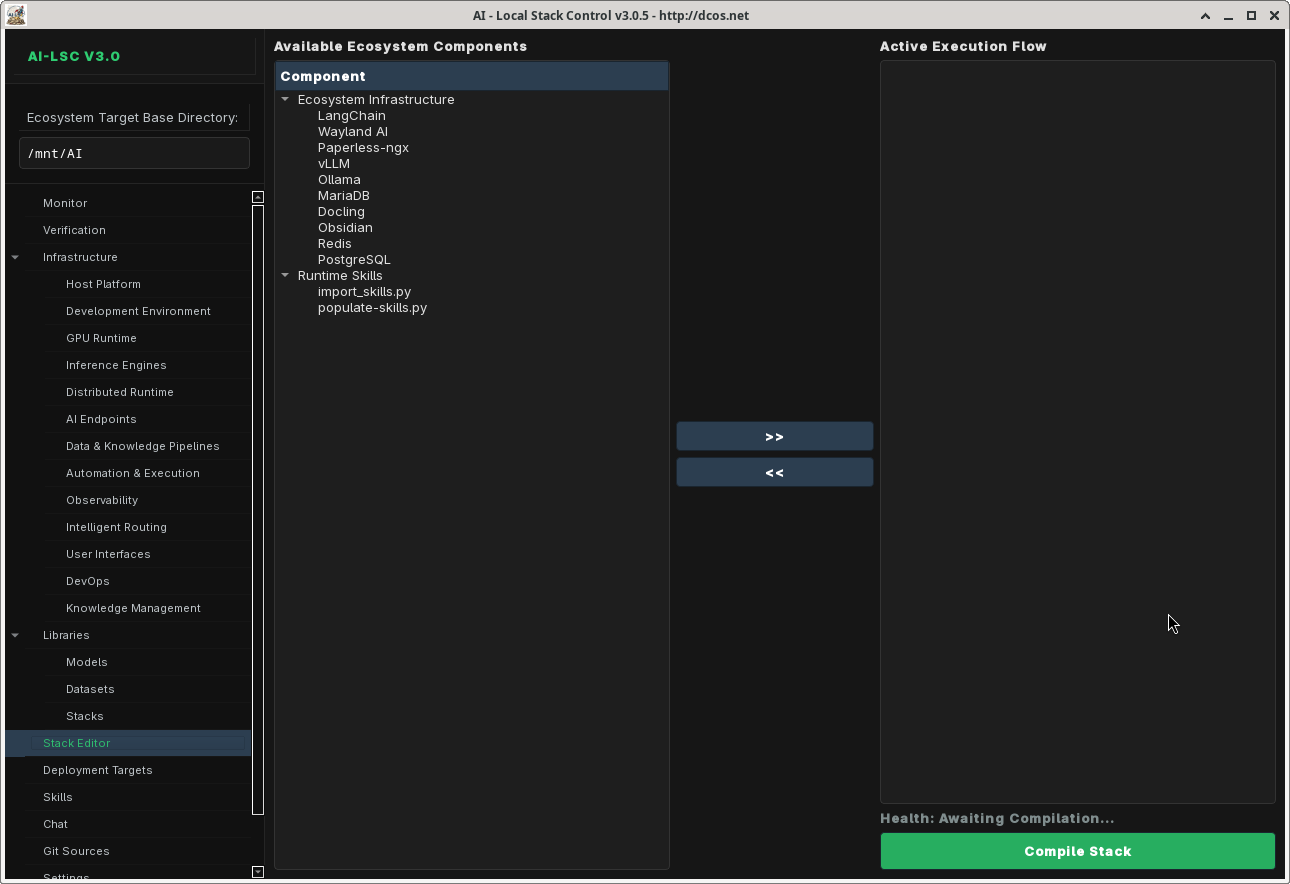Select AI Endpoints in the sidebar
This screenshot has width=1290, height=884.
(x=101, y=419)
